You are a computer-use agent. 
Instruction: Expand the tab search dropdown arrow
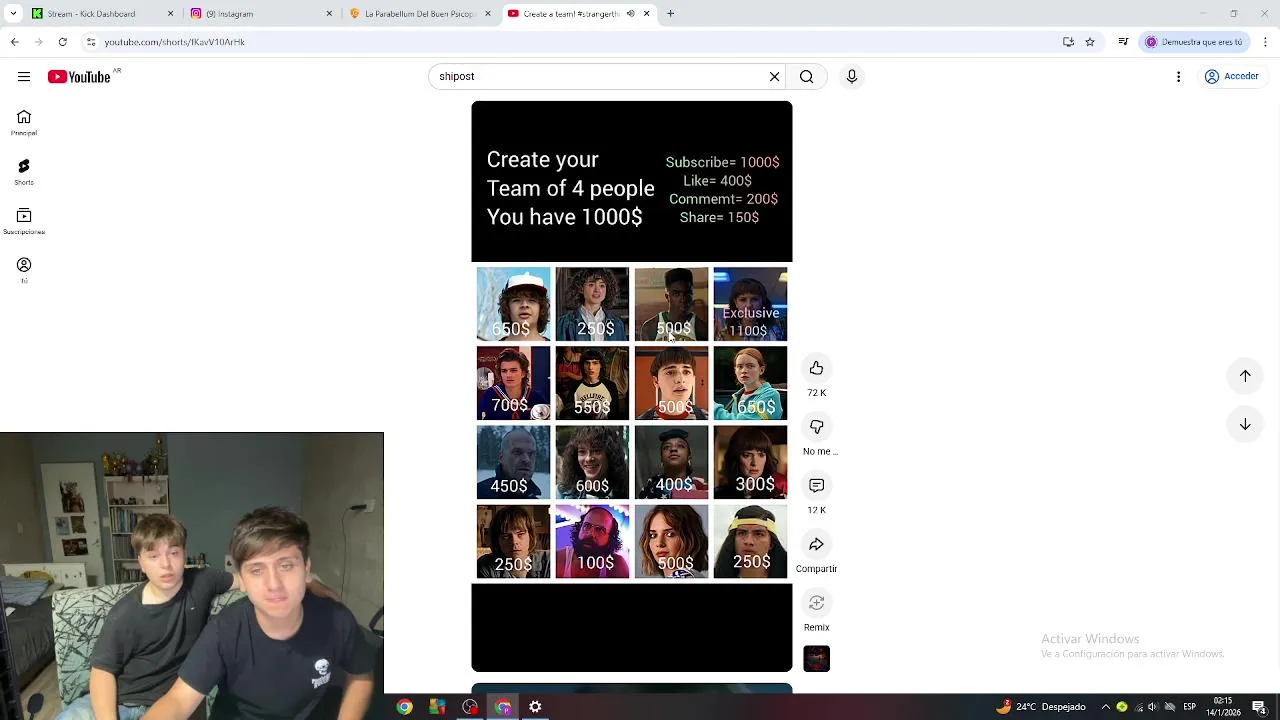coord(12,14)
